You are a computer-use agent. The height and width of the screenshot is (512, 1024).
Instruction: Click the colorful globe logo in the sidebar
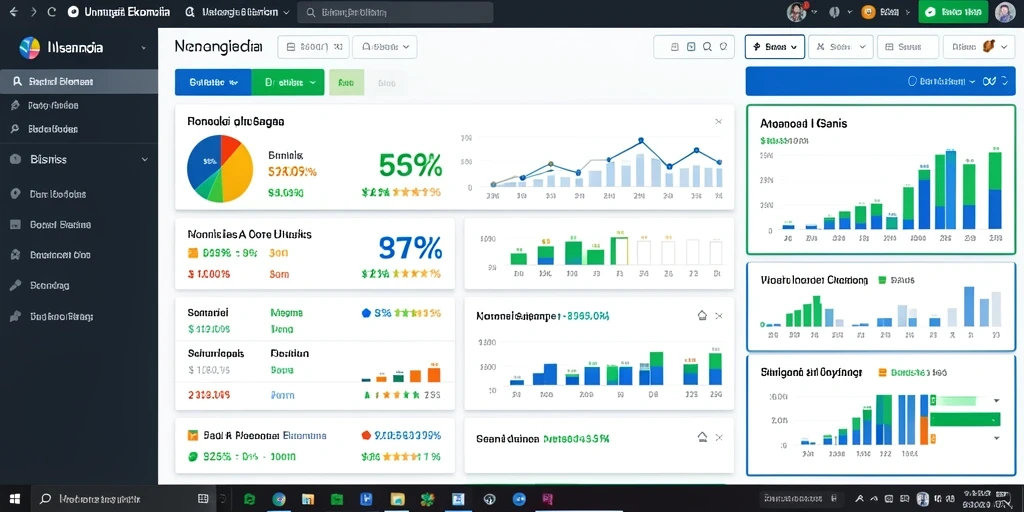click(30, 48)
